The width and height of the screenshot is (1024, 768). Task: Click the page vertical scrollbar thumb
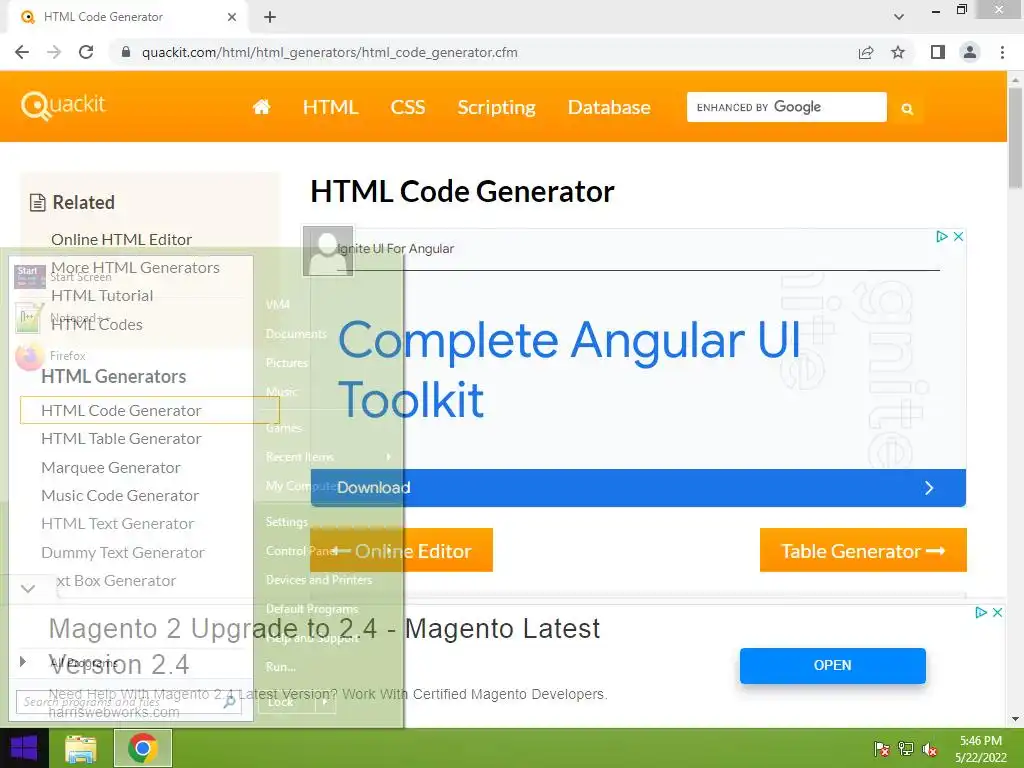click(x=1015, y=137)
